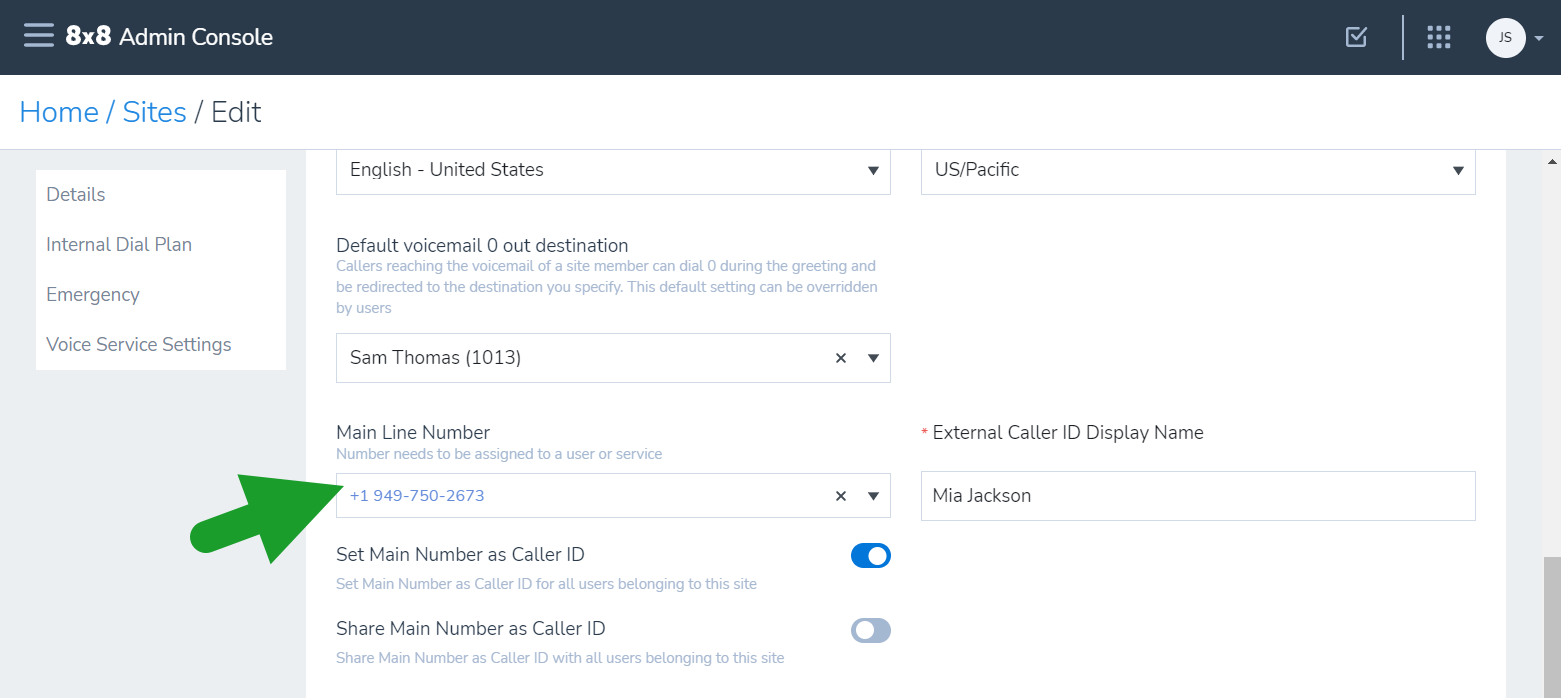Viewport: 1561px width, 698px height.
Task: Click the scrollbar up arrow
Action: (x=1552, y=161)
